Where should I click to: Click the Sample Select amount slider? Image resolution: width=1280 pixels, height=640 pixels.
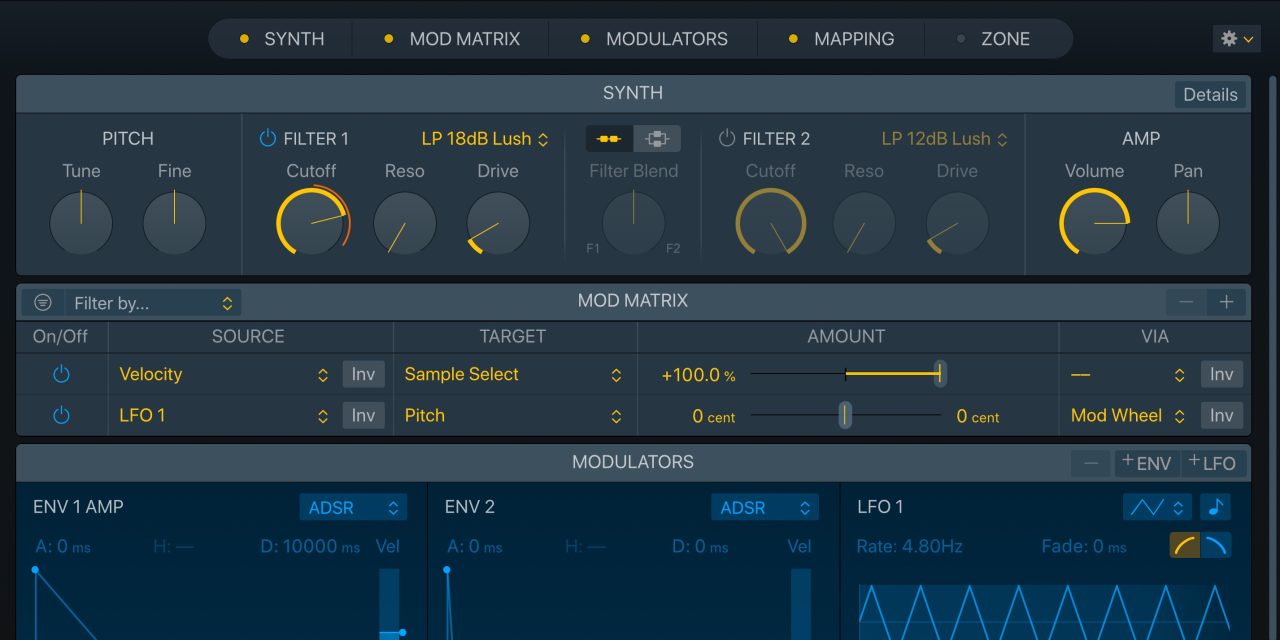click(x=845, y=375)
